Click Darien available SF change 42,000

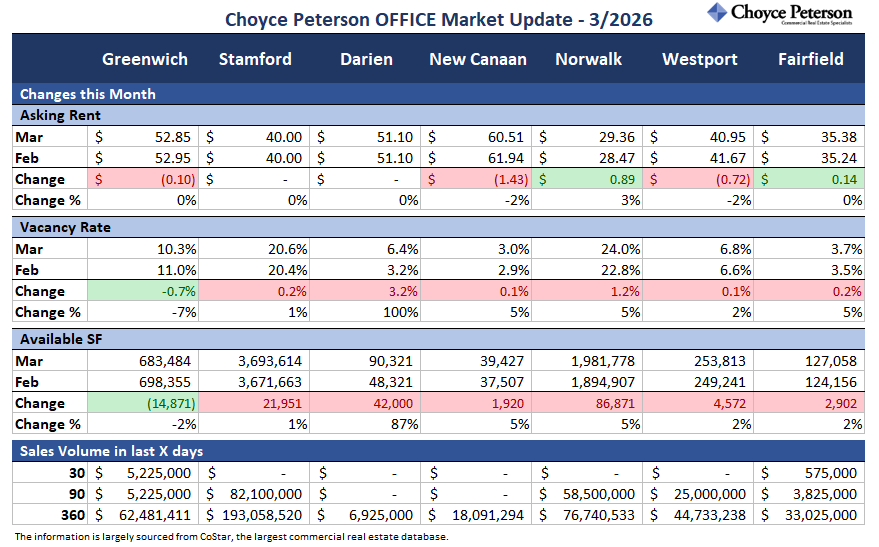tap(365, 404)
